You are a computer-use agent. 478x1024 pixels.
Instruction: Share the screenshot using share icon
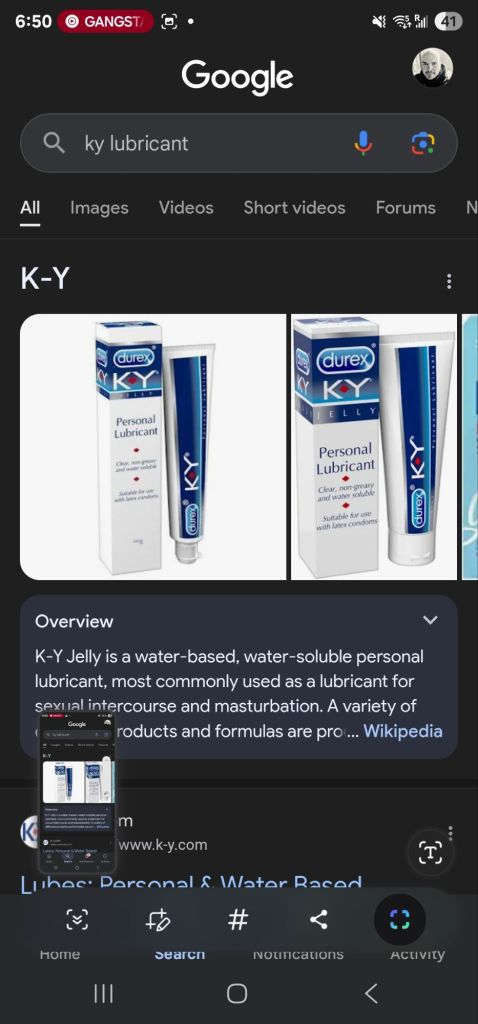318,920
